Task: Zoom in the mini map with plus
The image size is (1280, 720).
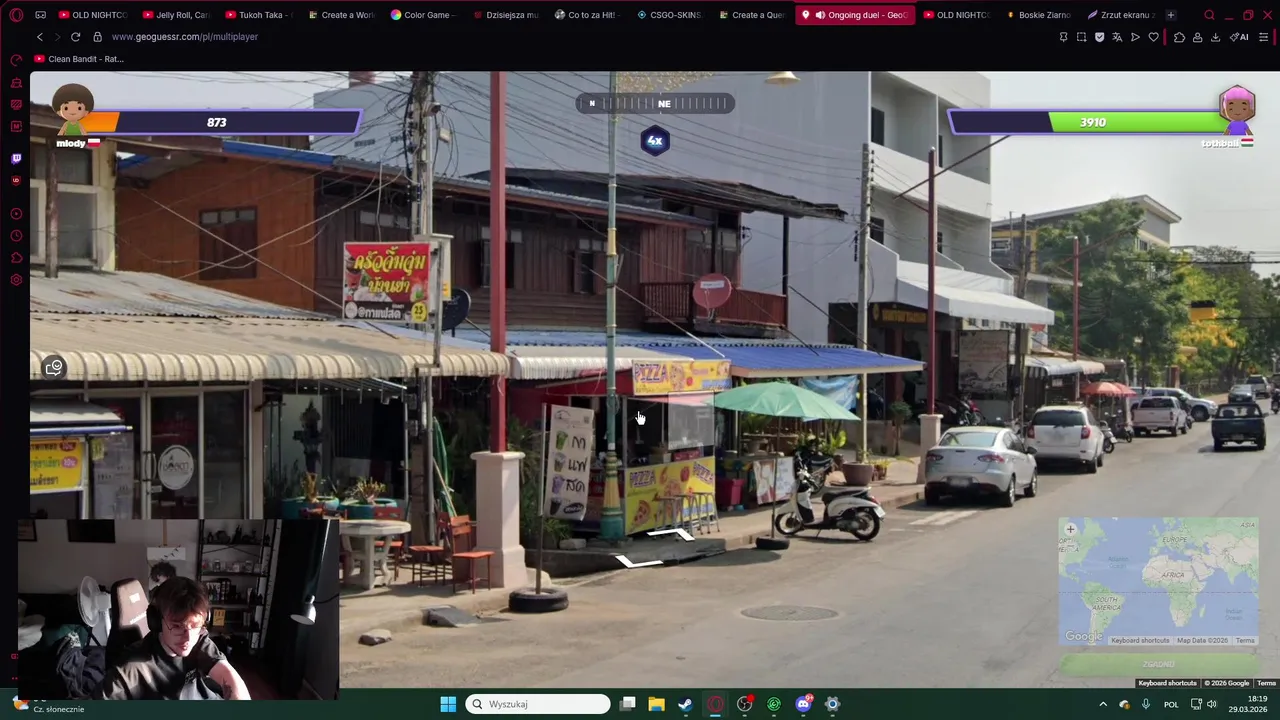Action: click(x=1070, y=529)
